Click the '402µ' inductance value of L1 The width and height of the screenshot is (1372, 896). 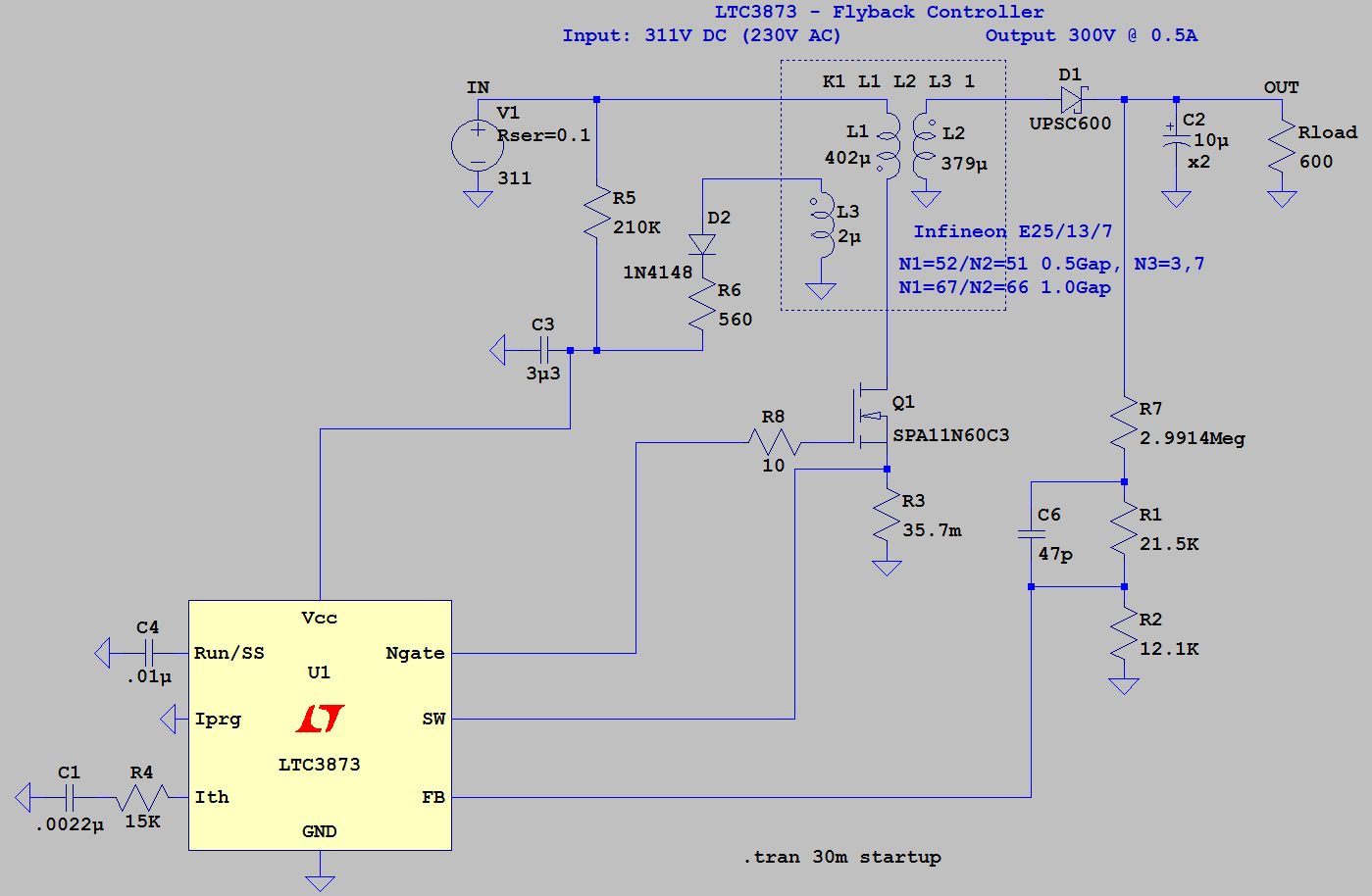(x=847, y=158)
